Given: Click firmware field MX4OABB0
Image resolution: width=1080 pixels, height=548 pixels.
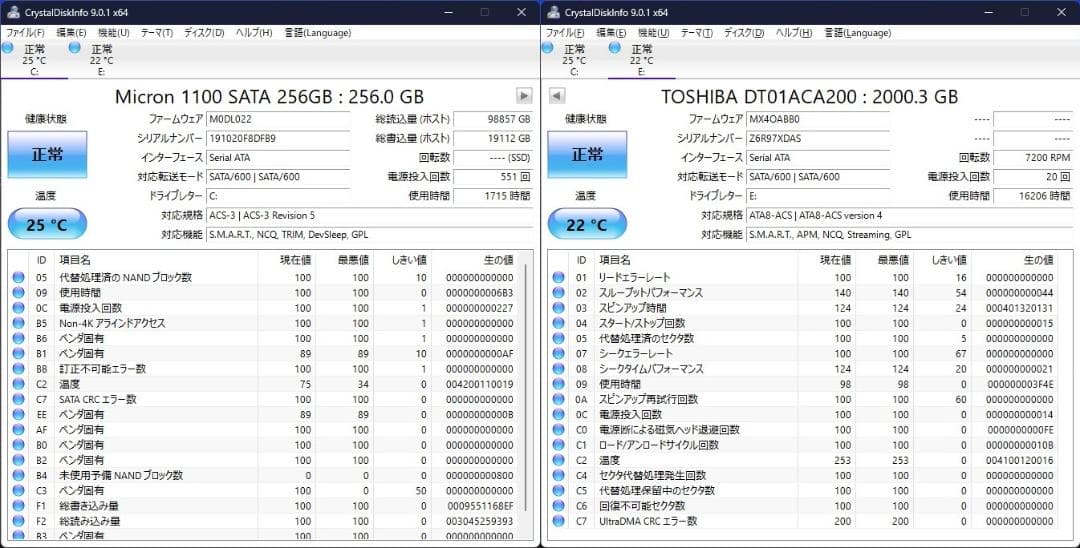Looking at the screenshot, I should (818, 119).
